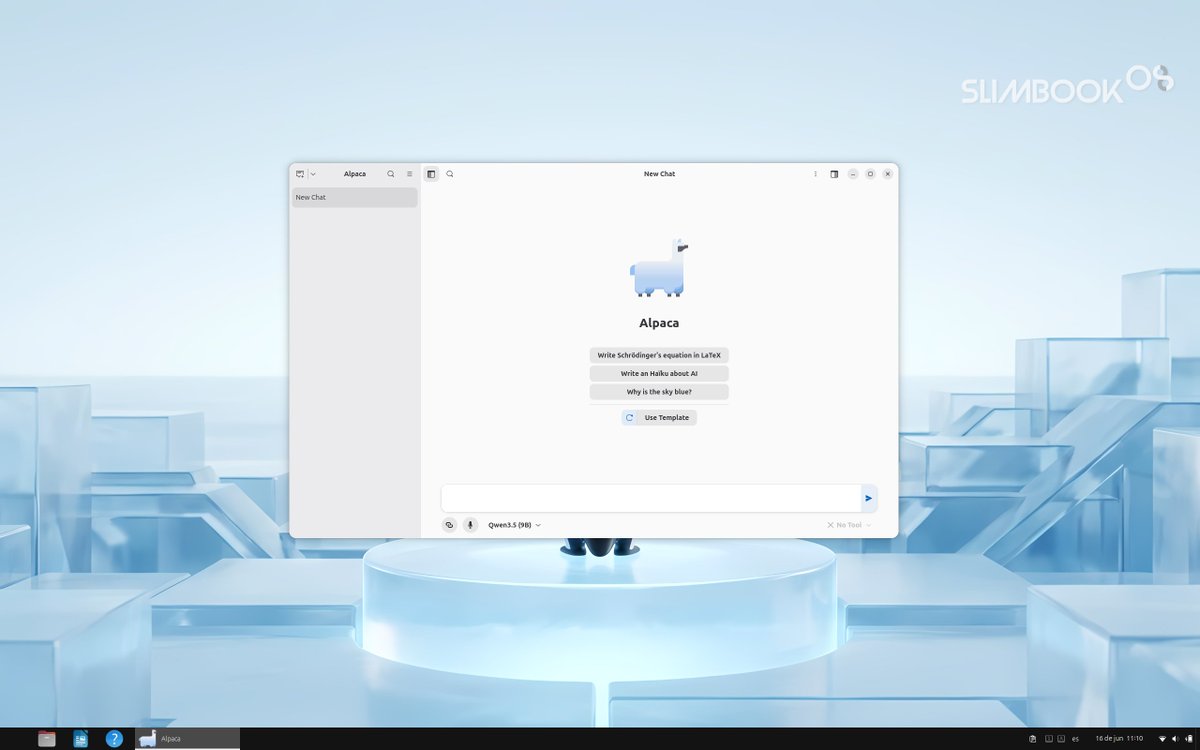
Task: Toggle the right side panel icon
Action: pos(834,174)
